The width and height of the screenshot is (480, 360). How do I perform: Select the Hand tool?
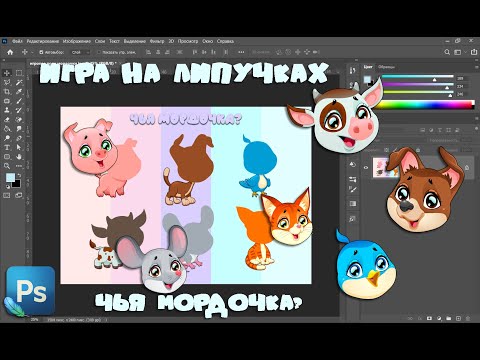click(x=19, y=157)
